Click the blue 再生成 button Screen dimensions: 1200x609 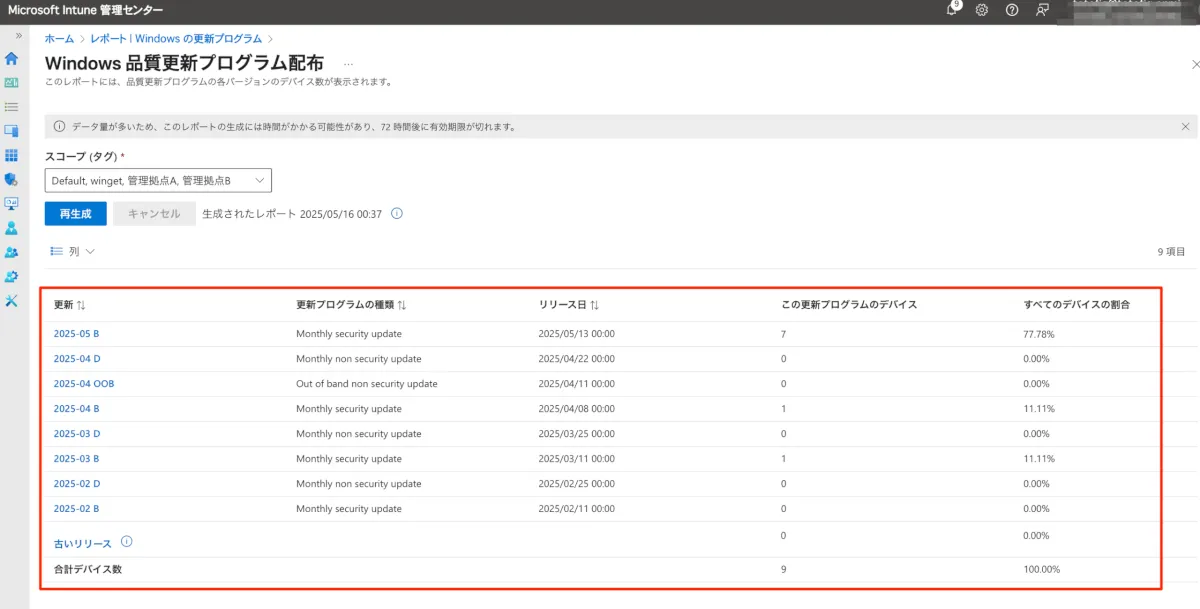[75, 214]
